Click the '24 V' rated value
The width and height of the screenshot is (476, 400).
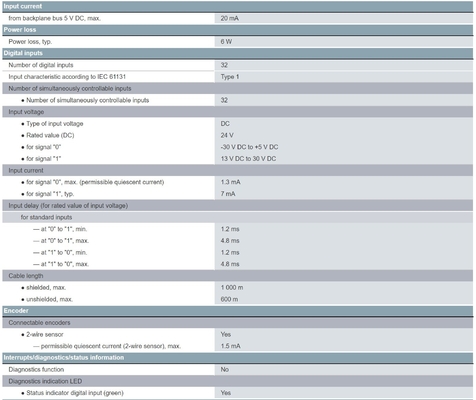(x=227, y=135)
